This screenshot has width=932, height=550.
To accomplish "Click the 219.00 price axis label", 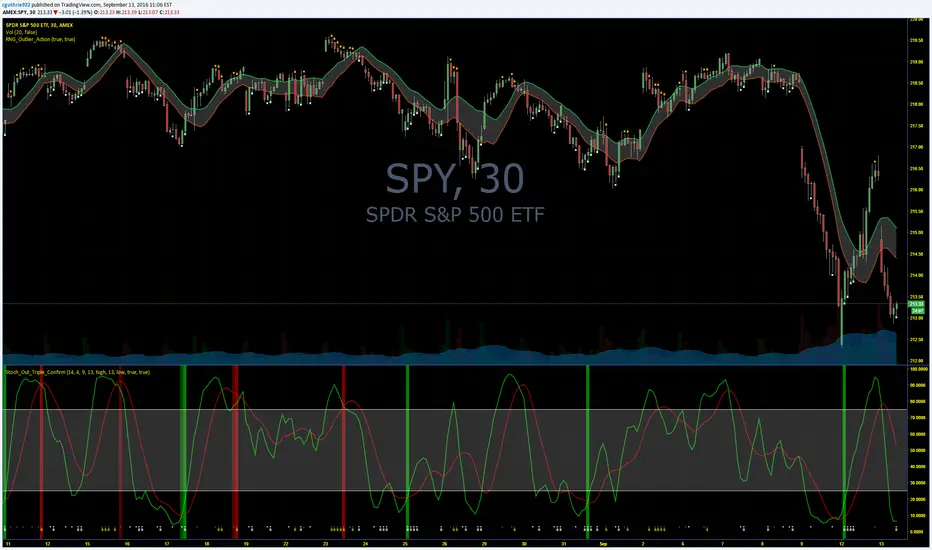I will click(x=916, y=62).
